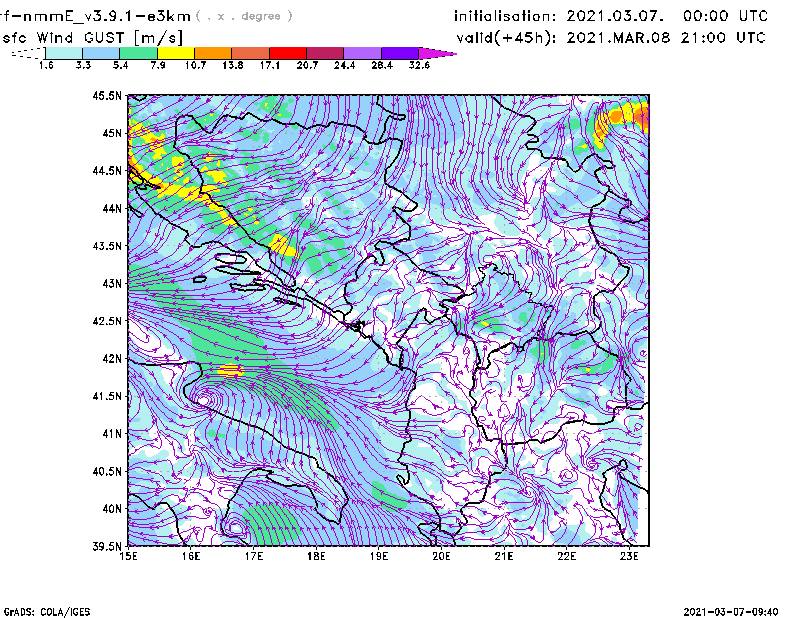The width and height of the screenshot is (800, 618).
Task: Click legend value 10.7
Action: [x=195, y=65]
